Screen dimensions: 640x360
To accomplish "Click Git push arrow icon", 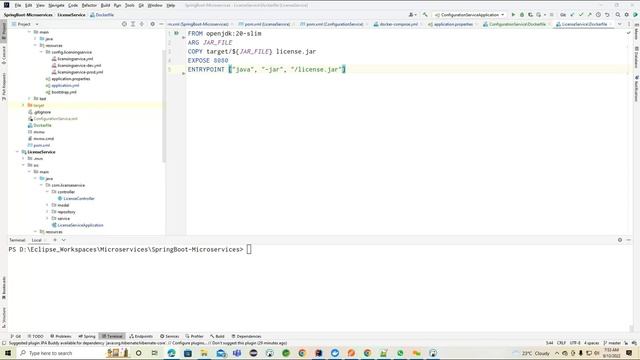I will point(589,15).
